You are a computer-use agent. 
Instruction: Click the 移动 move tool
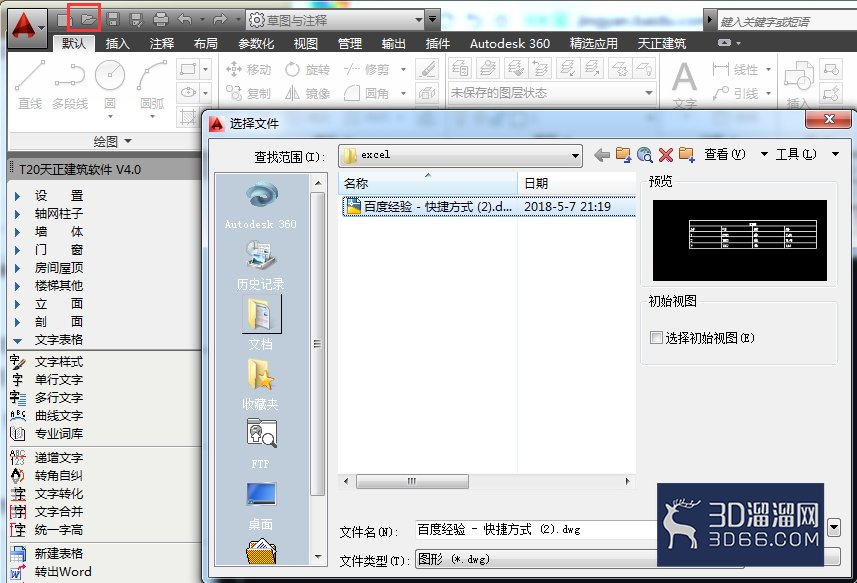(248, 69)
